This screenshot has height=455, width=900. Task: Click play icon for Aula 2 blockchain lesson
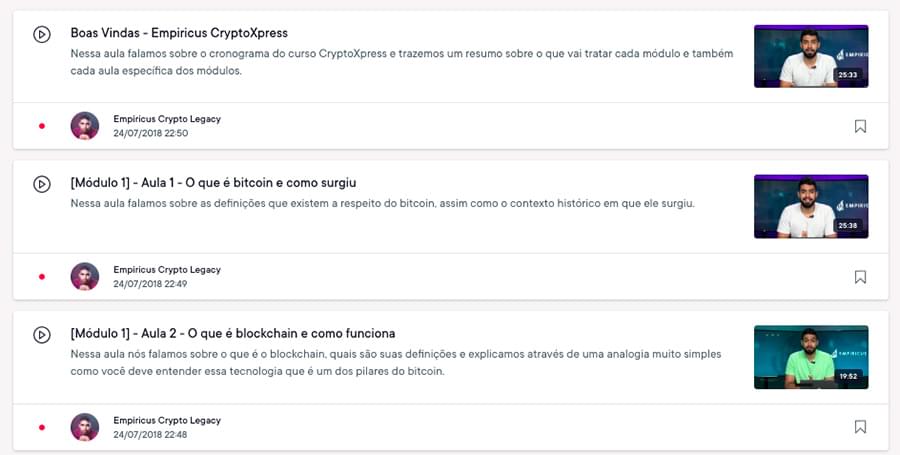coord(41,335)
